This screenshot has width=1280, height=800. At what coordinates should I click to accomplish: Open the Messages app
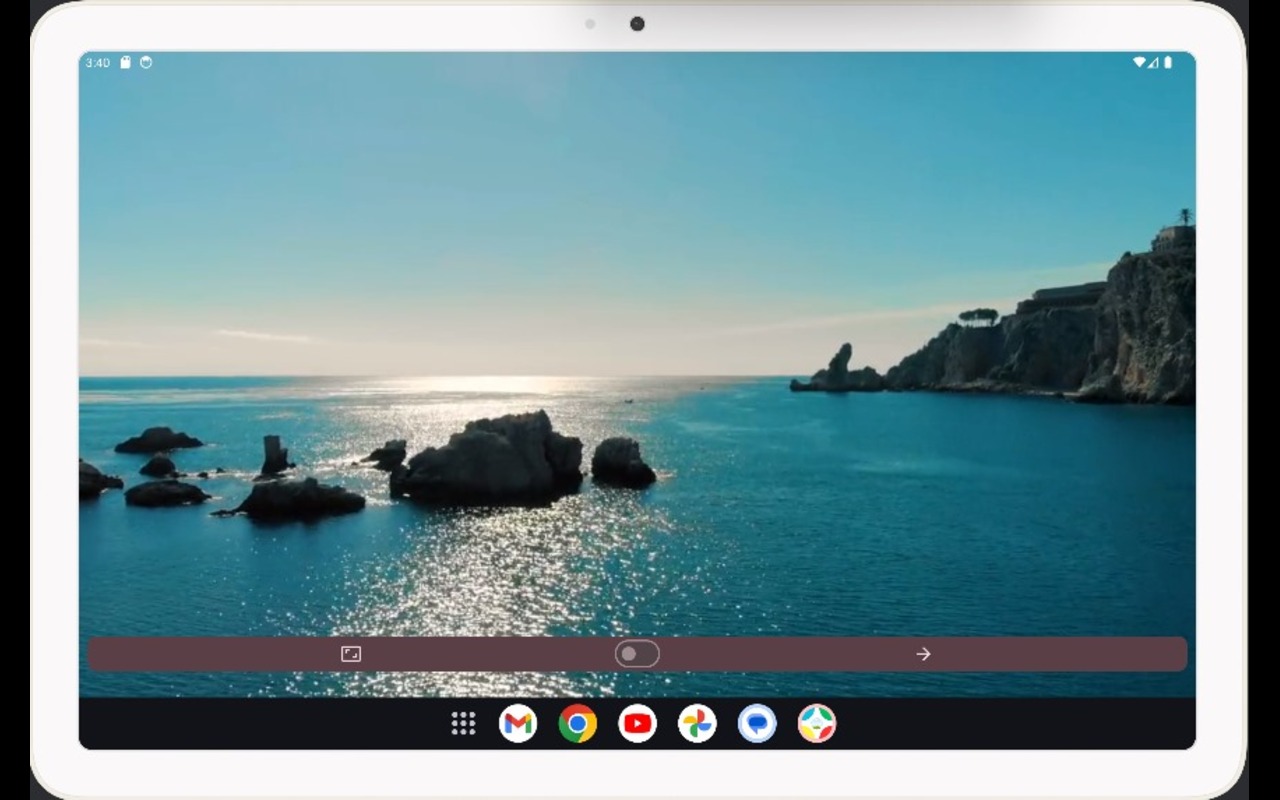[x=757, y=722]
